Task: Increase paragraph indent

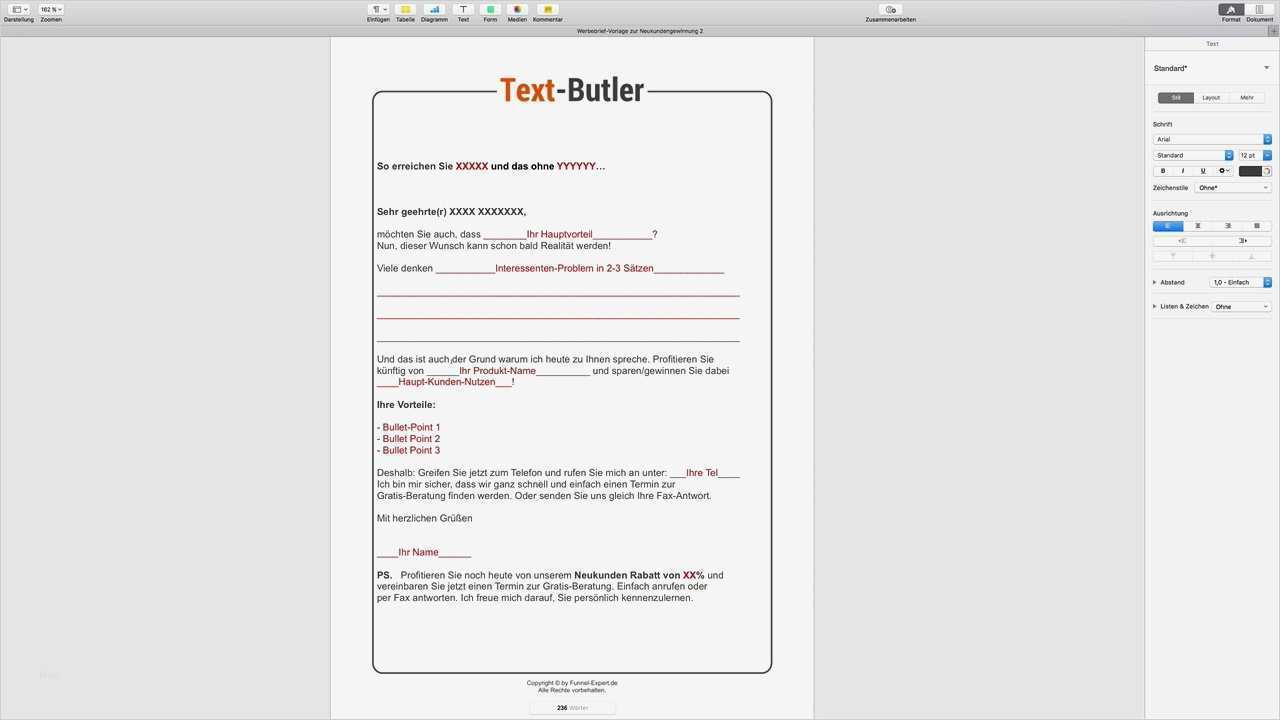Action: point(1243,241)
